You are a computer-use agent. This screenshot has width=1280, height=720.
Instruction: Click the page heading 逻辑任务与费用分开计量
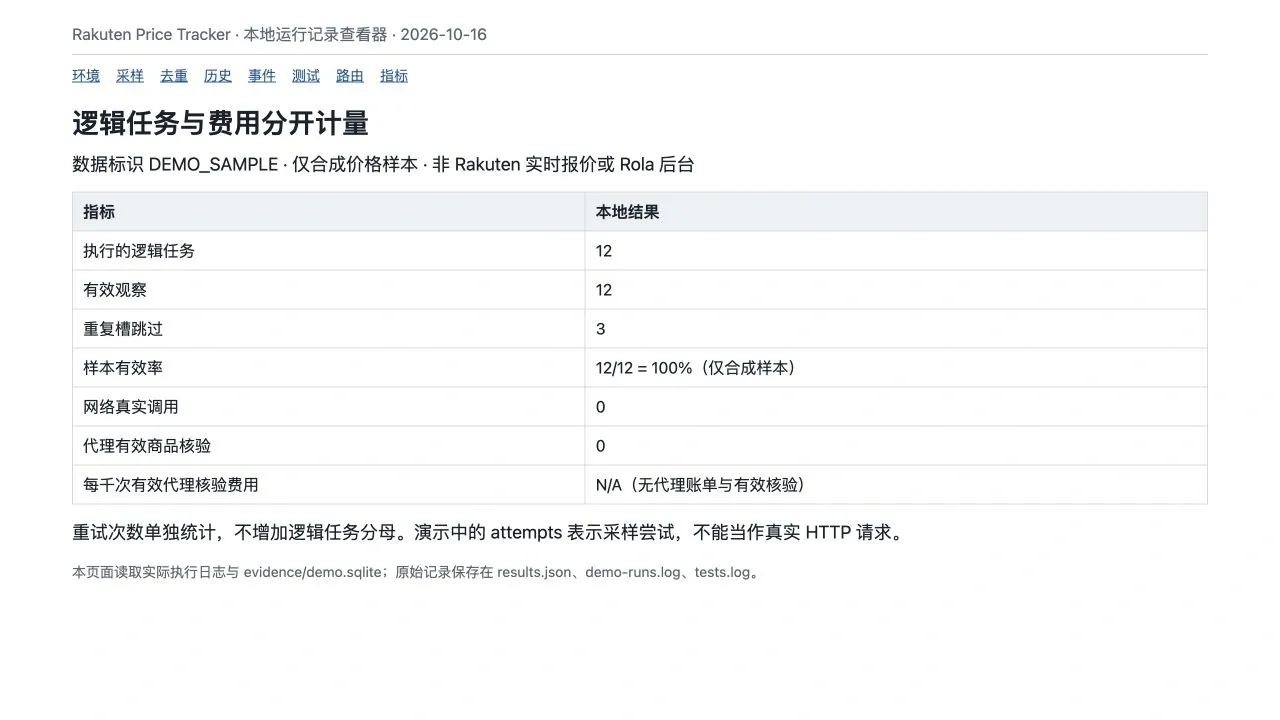220,124
